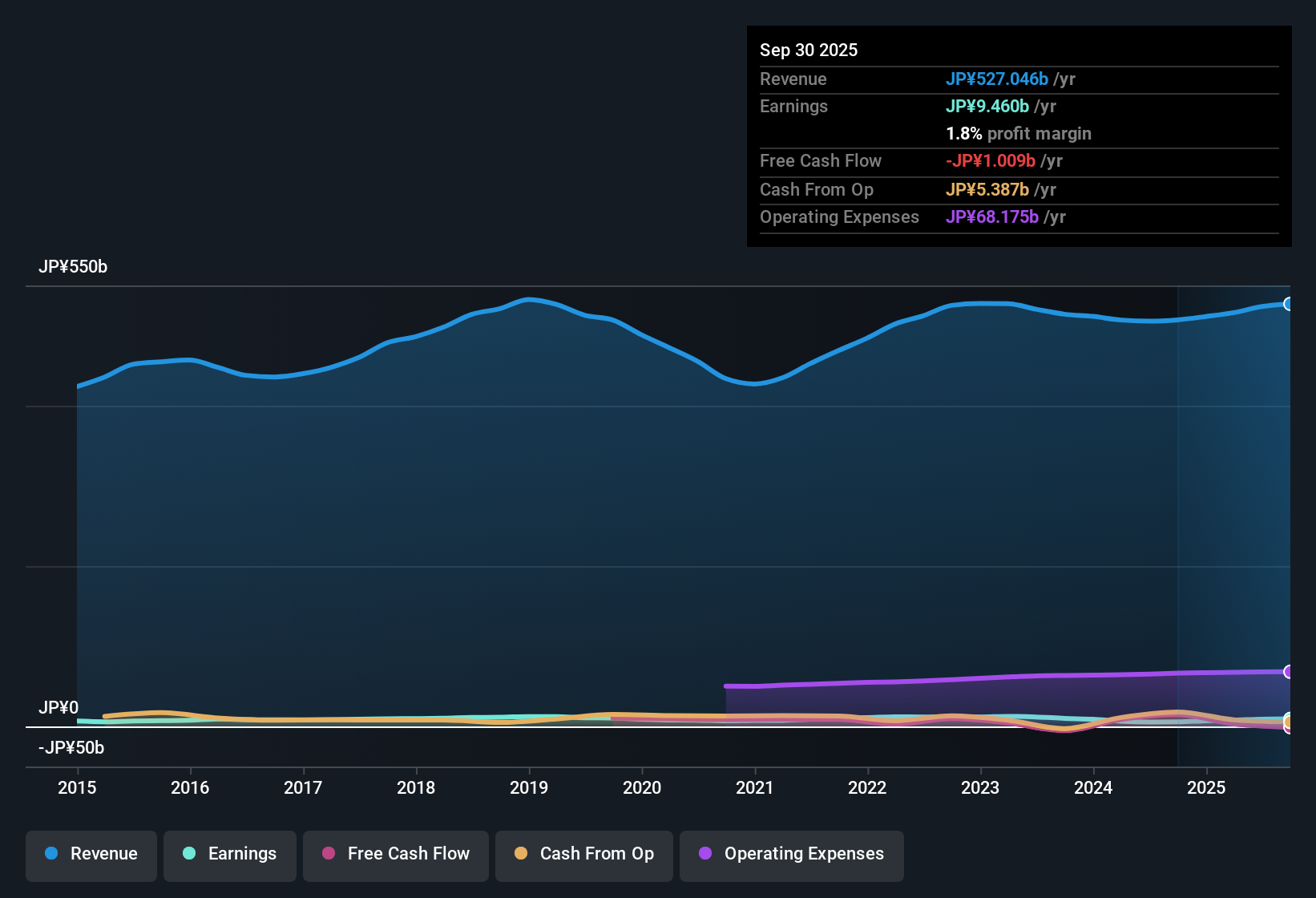Select the 2025 year label on the axis
Image resolution: width=1316 pixels, height=898 pixels.
coord(1207,788)
